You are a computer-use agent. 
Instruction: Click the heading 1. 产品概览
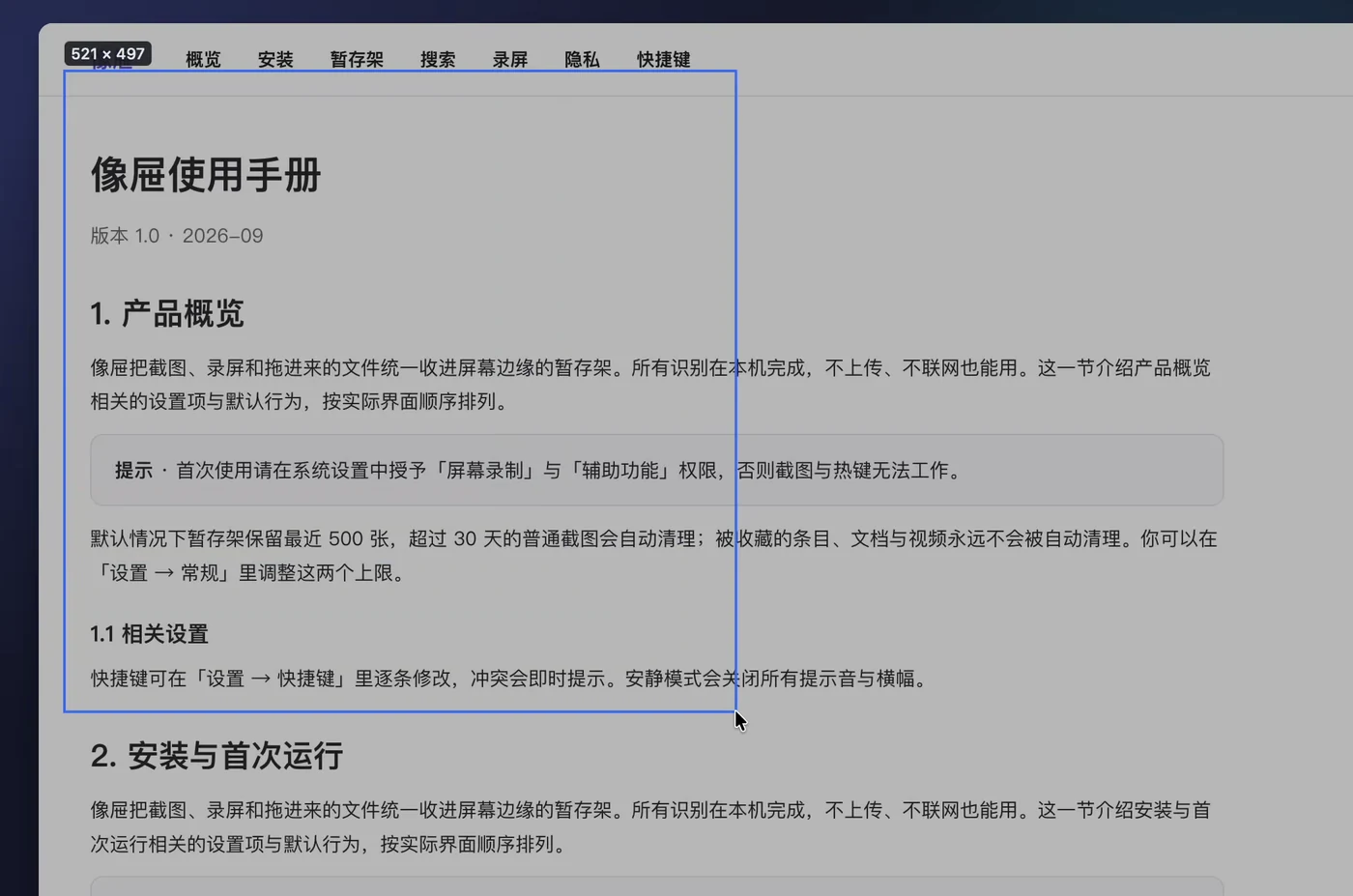167,313
